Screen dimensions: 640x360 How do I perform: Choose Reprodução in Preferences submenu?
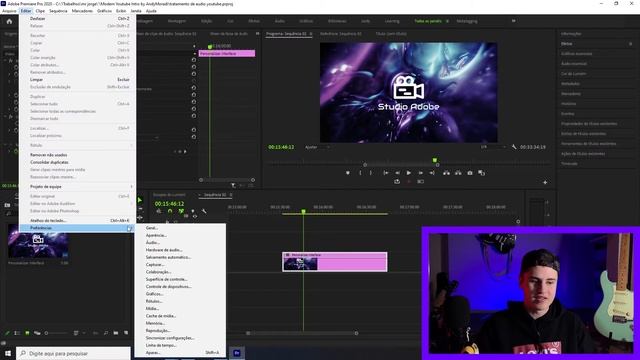click(x=180, y=331)
